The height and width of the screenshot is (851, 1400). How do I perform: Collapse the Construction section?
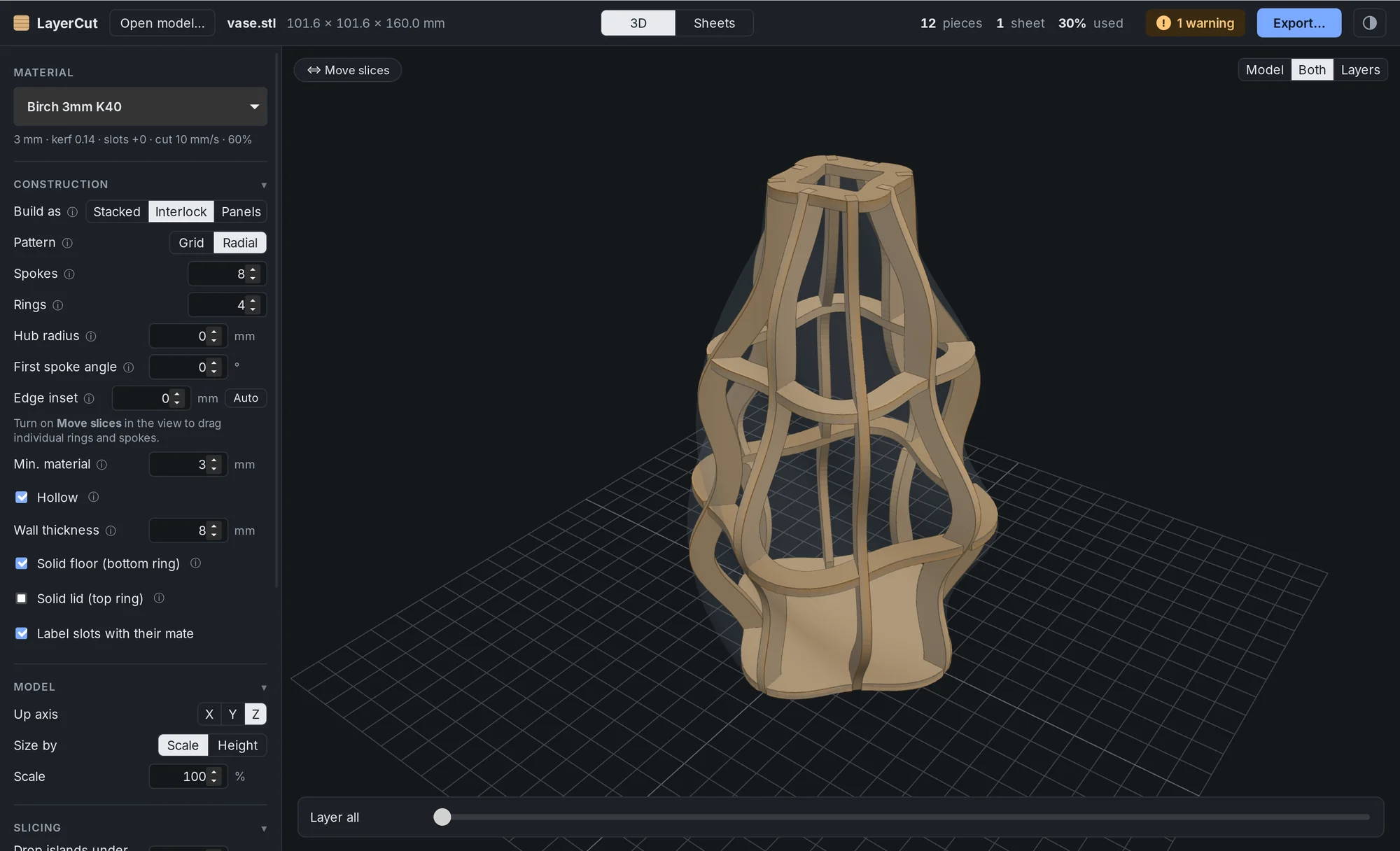coord(264,185)
